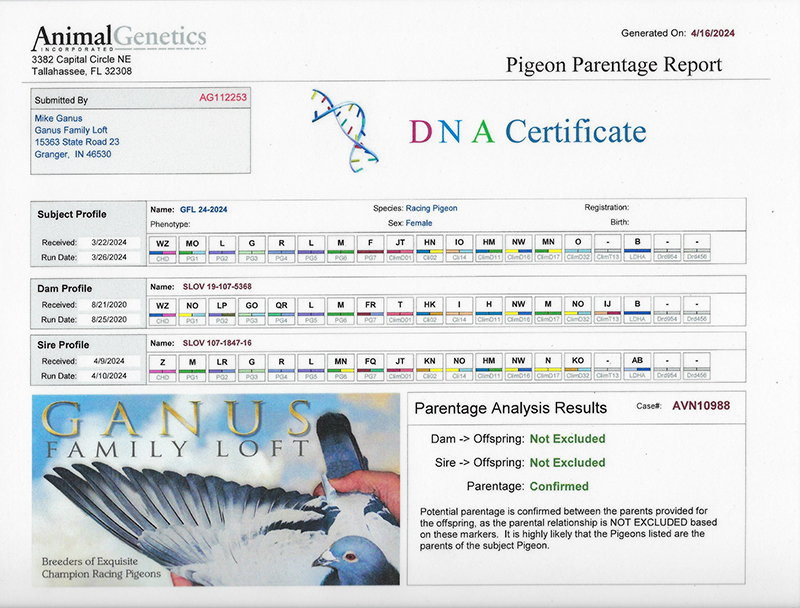Select Dam Profile "FR" marker cell
The height and width of the screenshot is (608, 800).
click(x=370, y=311)
